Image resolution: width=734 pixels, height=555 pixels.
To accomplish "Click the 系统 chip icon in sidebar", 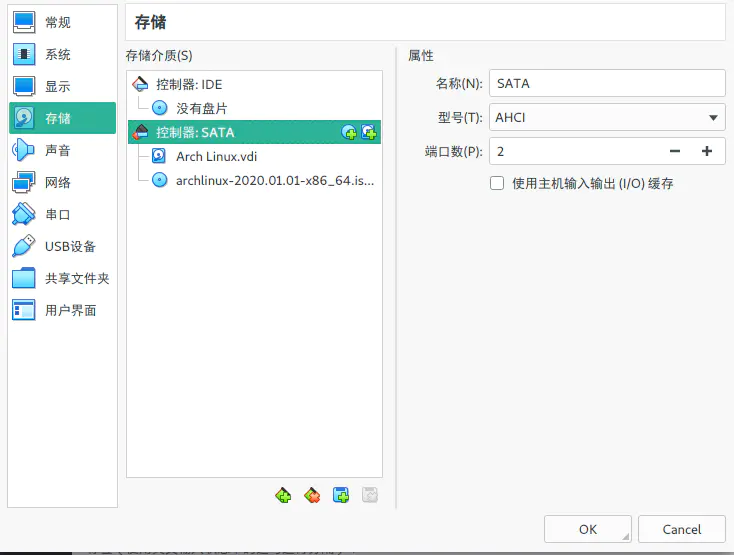I will (23, 54).
